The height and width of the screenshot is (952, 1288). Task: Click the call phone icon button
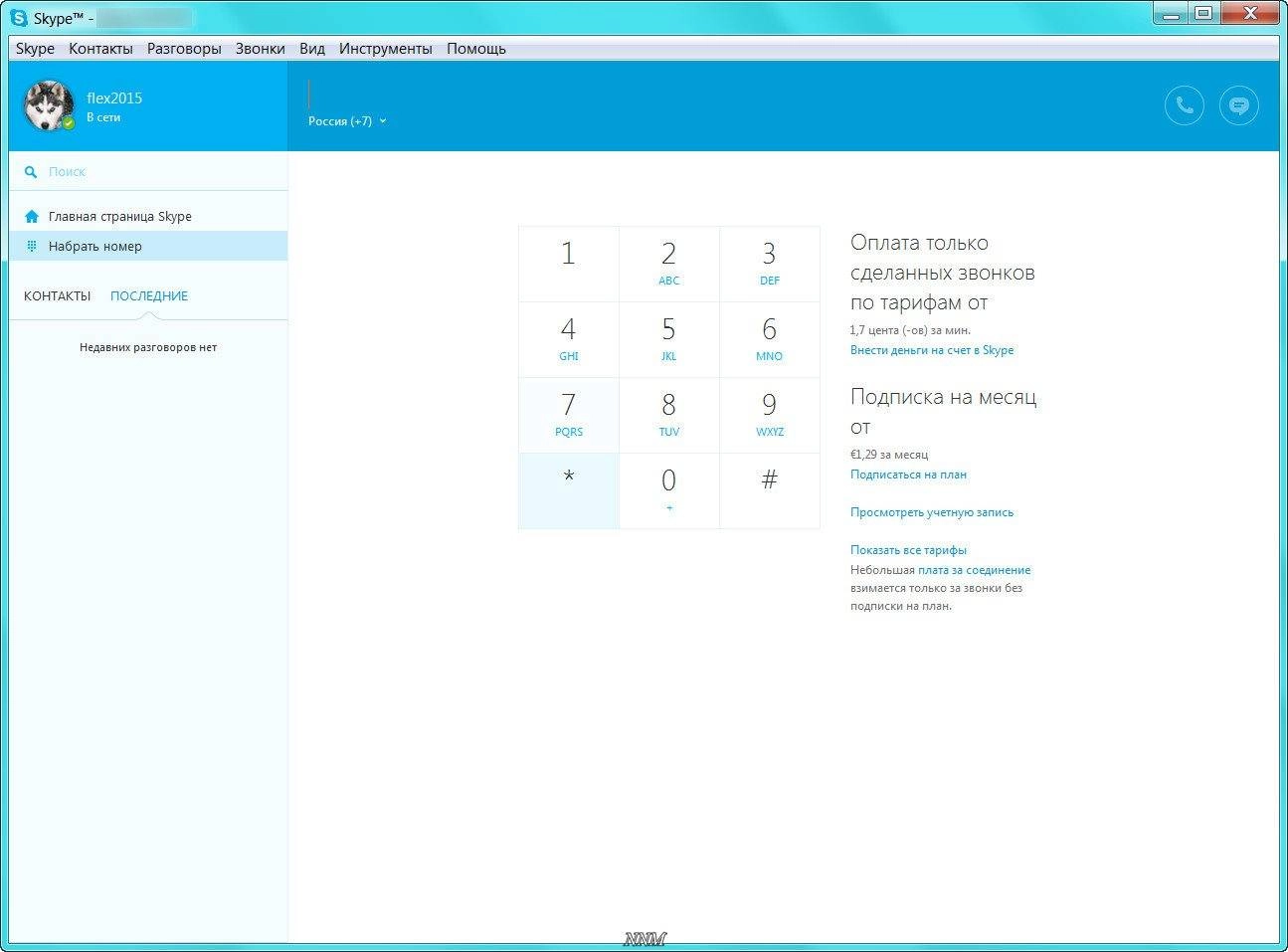(x=1184, y=105)
